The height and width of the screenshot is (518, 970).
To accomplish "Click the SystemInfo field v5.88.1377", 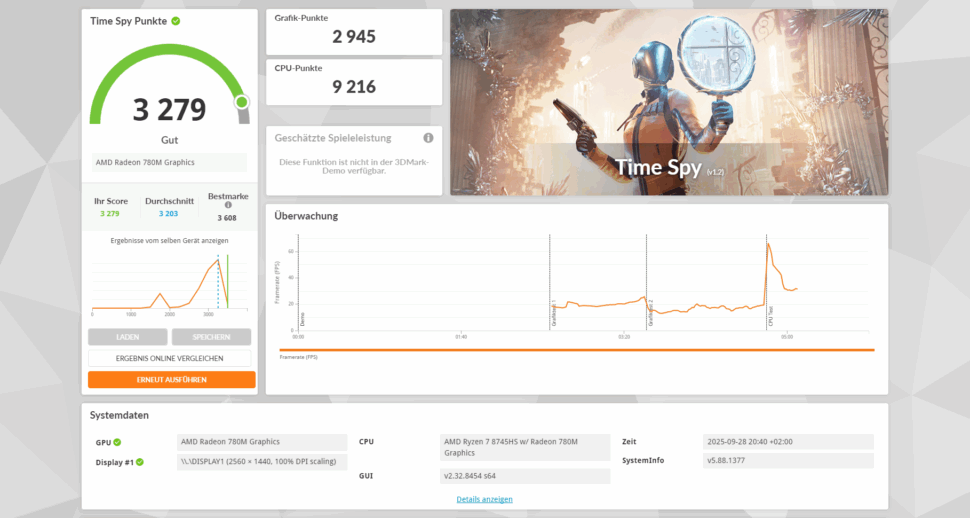I will click(788, 460).
